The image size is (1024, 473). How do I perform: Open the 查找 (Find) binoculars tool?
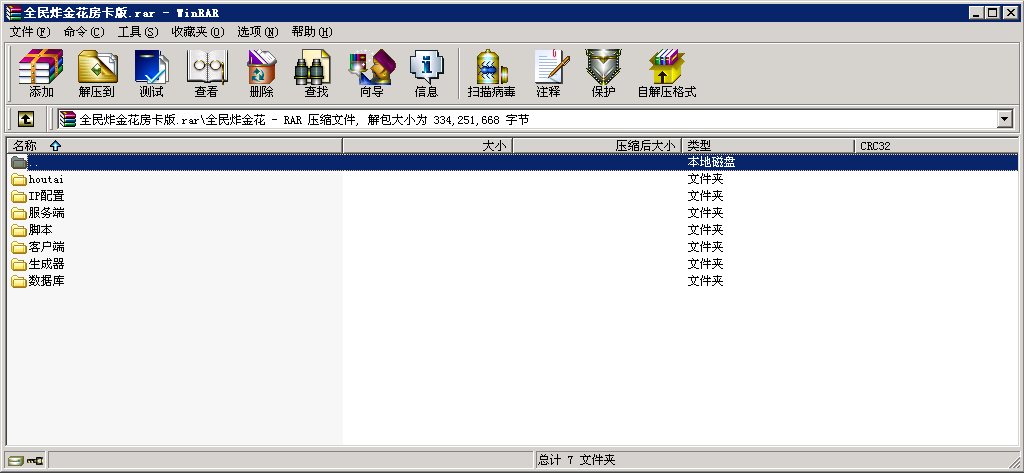click(x=316, y=74)
